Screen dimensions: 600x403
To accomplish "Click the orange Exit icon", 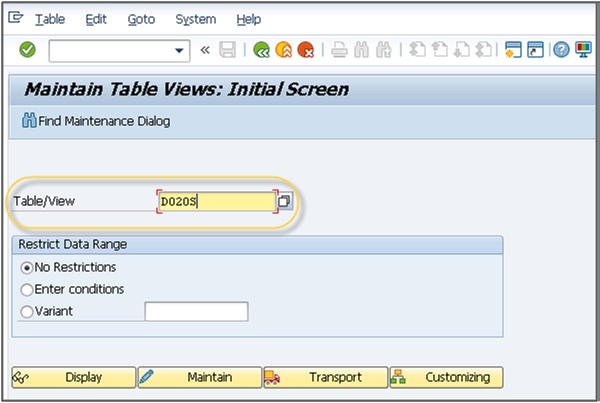I will tap(284, 50).
